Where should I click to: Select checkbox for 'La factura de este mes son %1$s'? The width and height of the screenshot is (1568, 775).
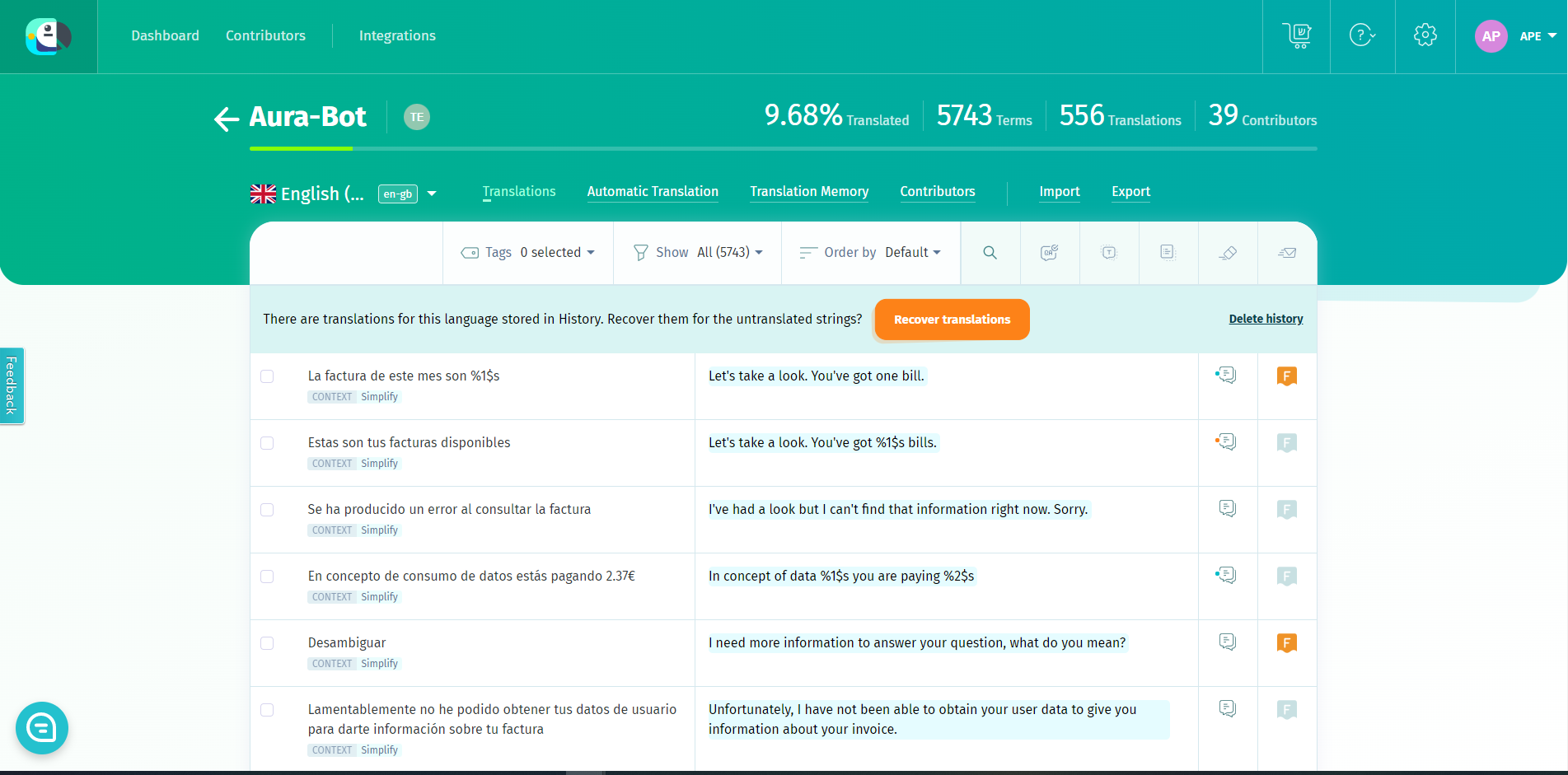(267, 376)
